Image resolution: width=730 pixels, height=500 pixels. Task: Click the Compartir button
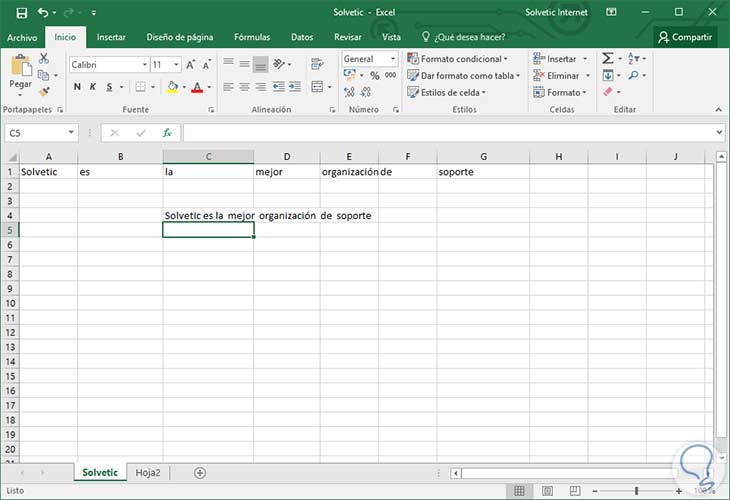[685, 37]
